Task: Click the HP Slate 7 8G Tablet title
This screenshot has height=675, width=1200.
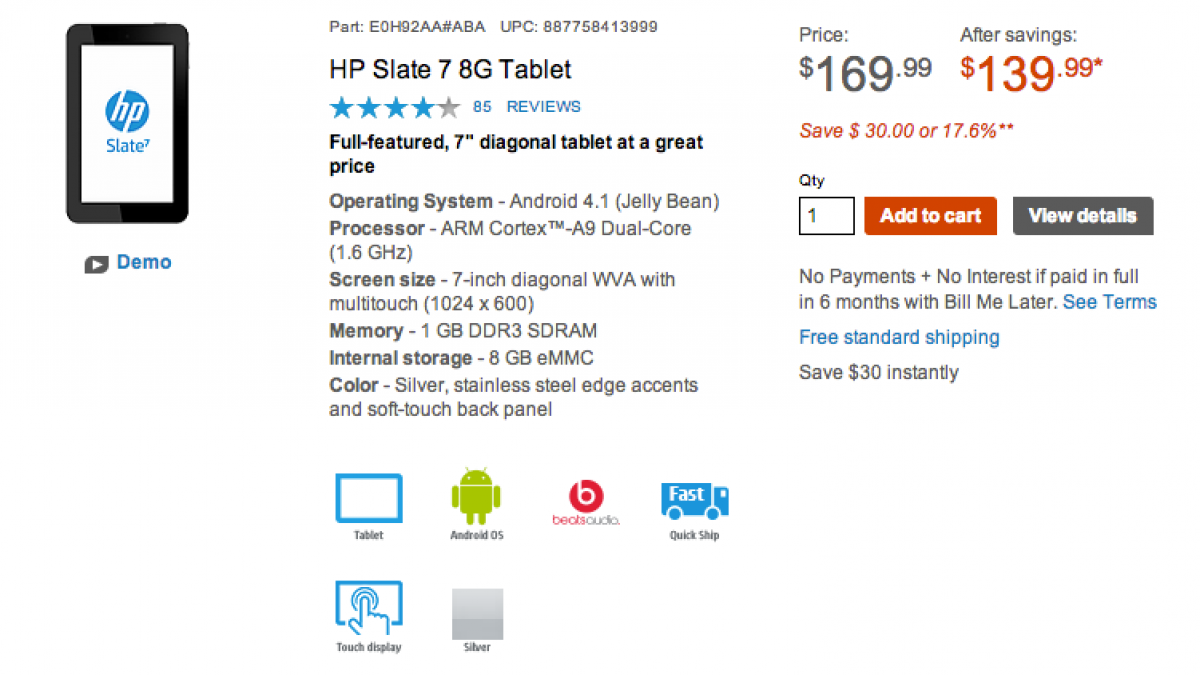Action: coord(450,70)
